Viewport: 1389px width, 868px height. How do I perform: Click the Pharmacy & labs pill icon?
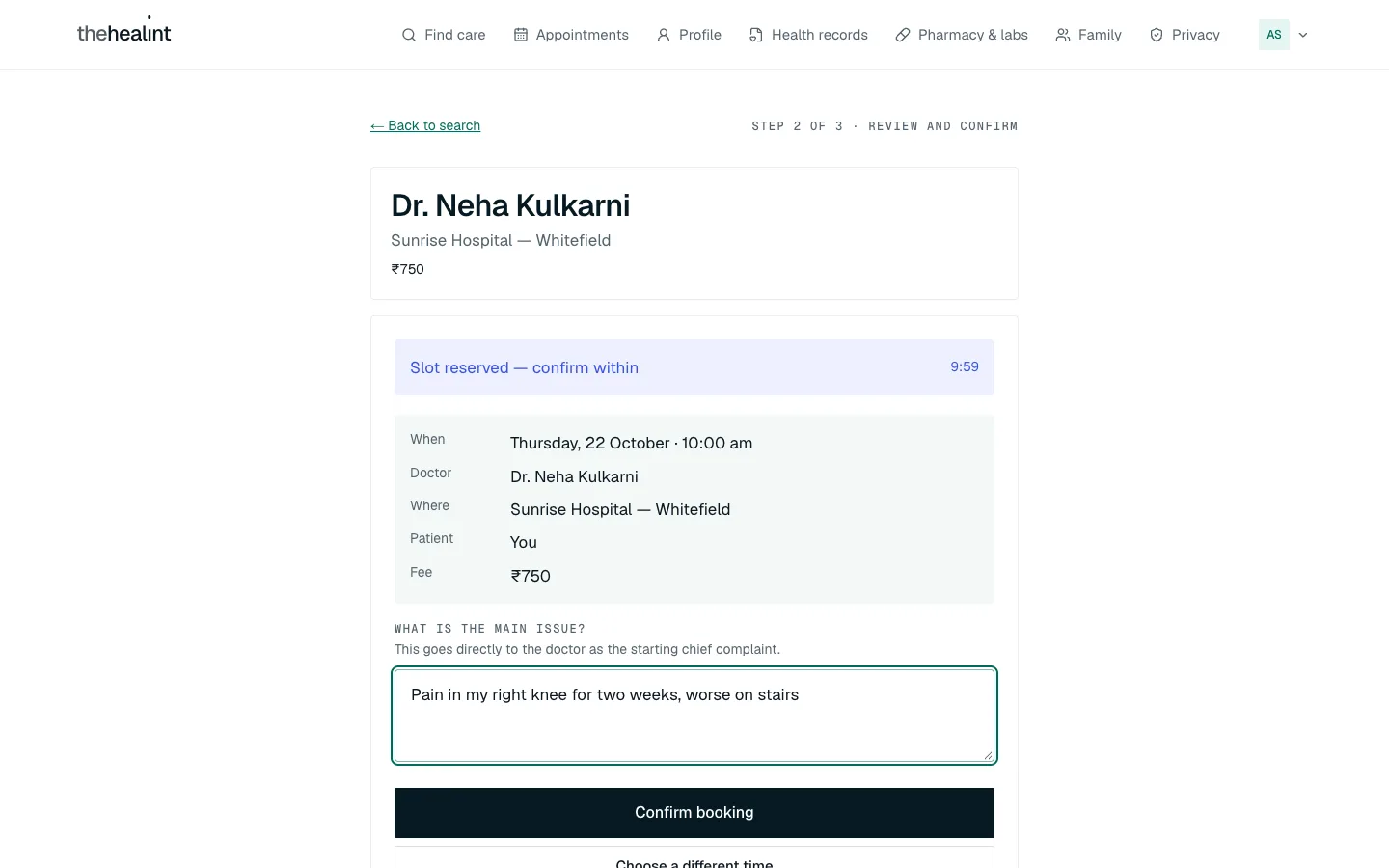(x=903, y=35)
